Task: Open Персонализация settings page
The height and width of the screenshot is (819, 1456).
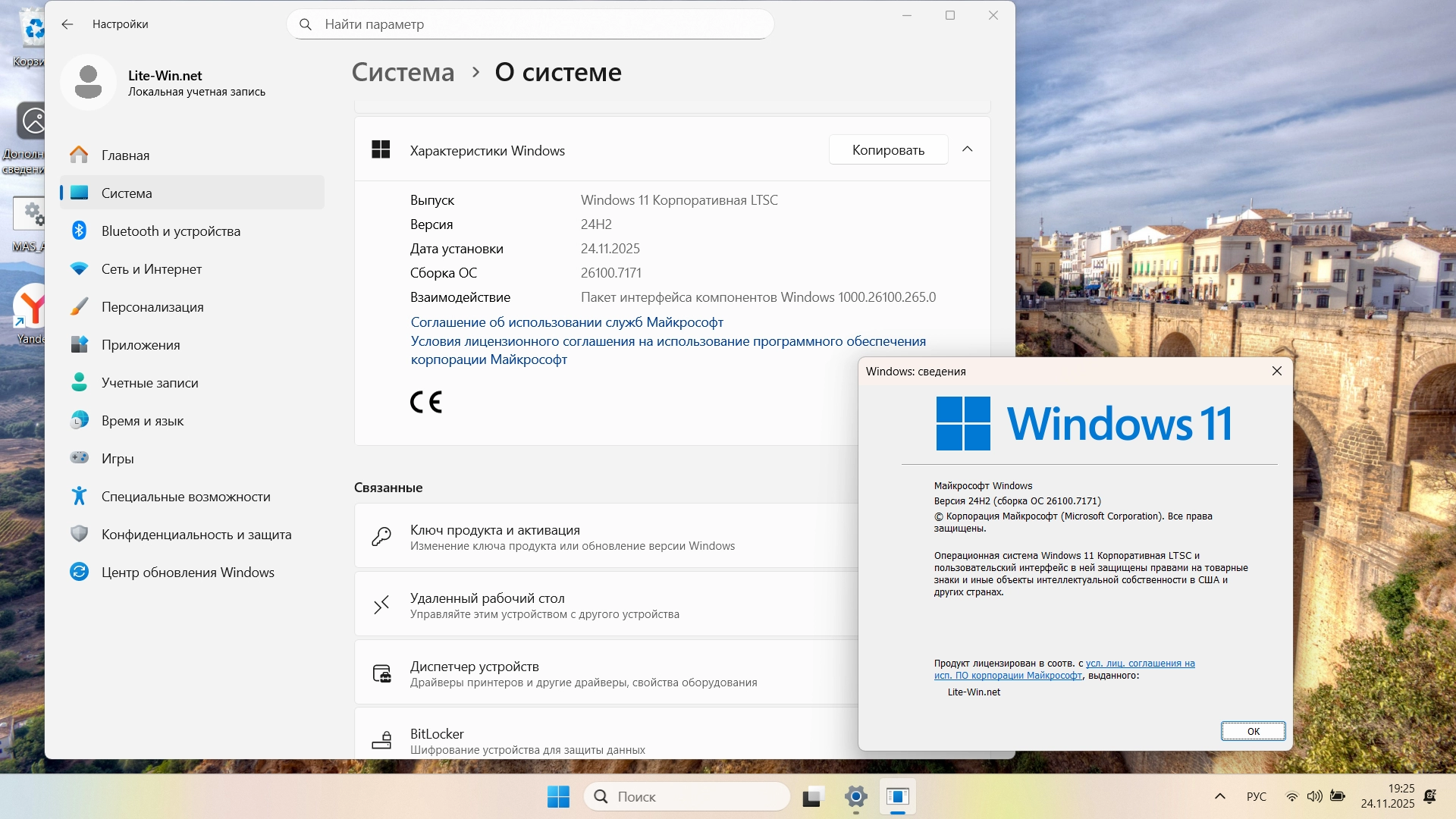Action: click(152, 307)
